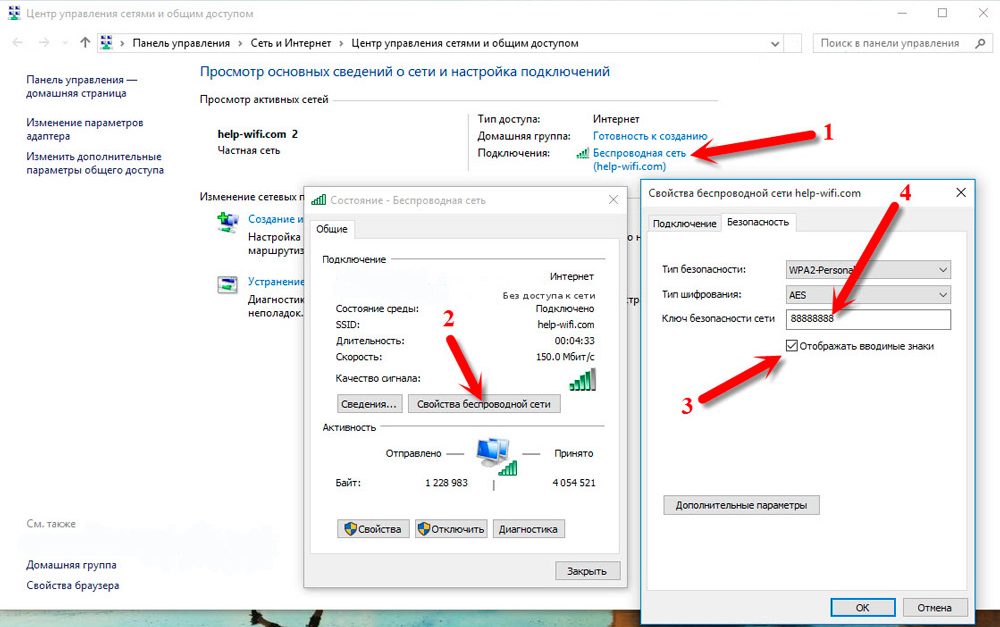Click the Сведения... button
The width and height of the screenshot is (1000, 627).
[x=369, y=404]
